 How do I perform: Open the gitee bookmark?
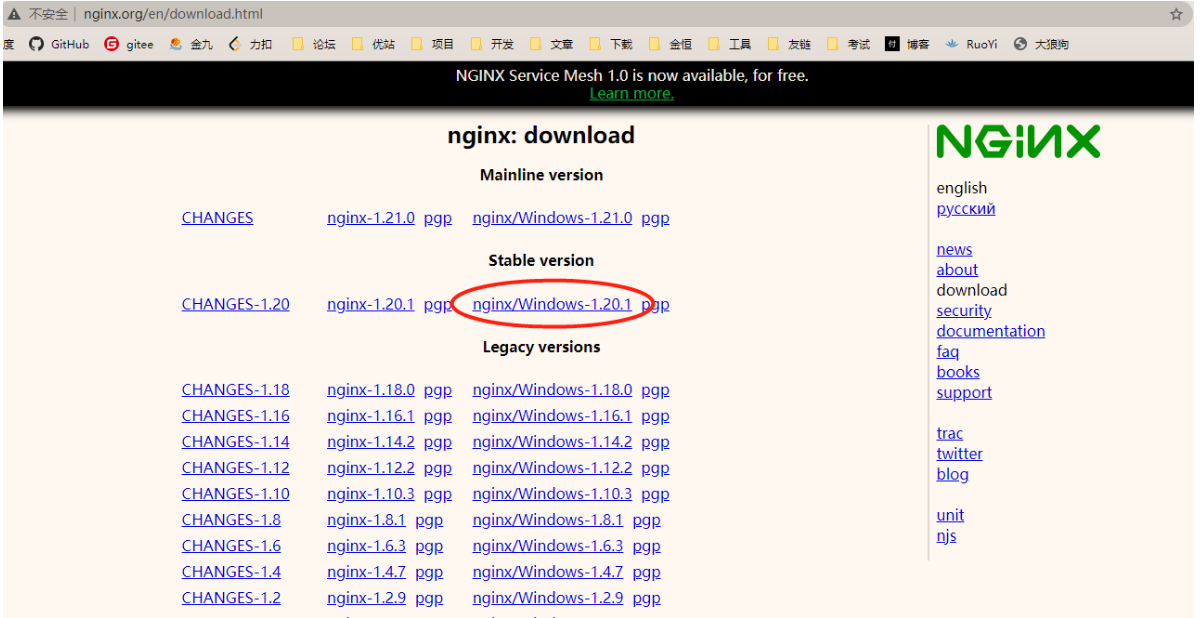coord(129,44)
